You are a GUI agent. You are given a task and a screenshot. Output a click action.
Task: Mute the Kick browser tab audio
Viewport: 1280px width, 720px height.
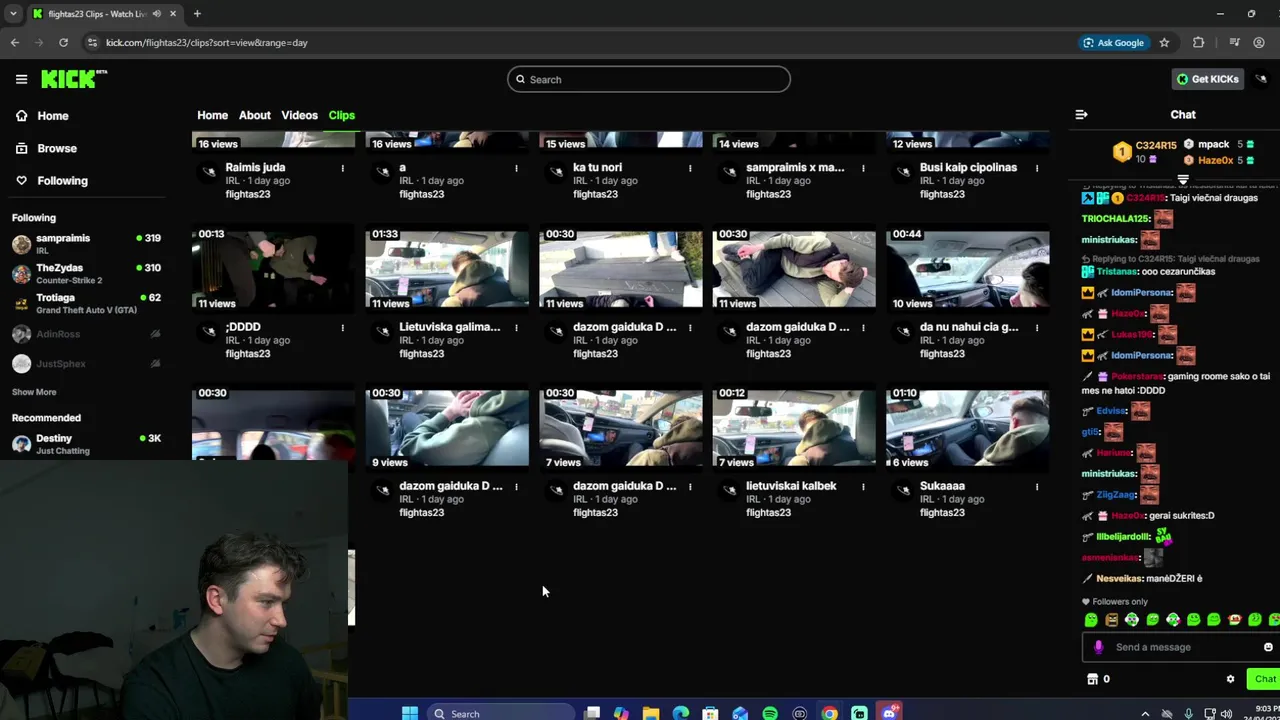click(x=157, y=14)
